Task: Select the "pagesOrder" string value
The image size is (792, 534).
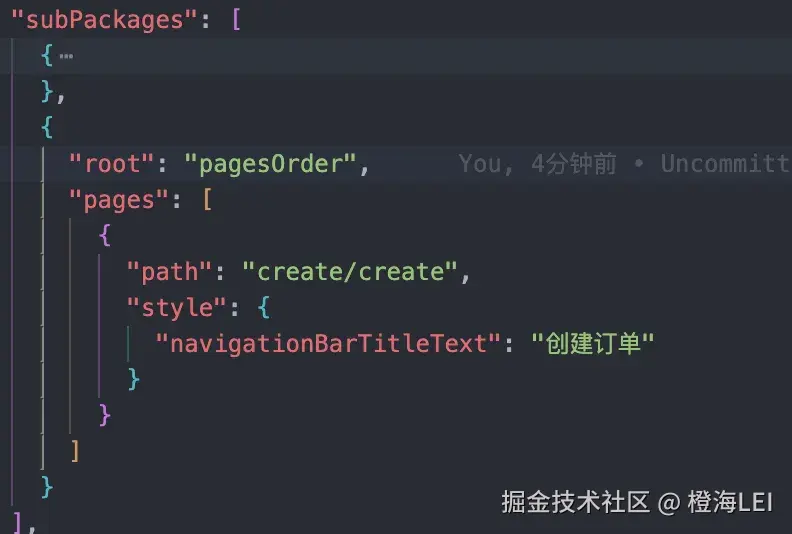Action: pos(270,164)
